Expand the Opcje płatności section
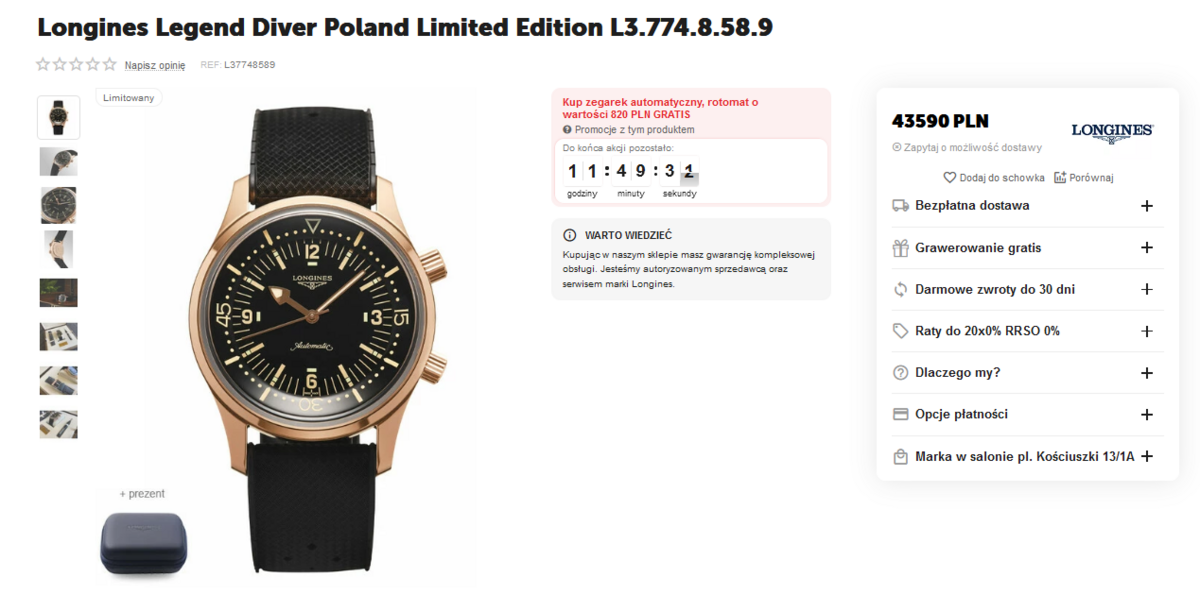 [x=1147, y=414]
